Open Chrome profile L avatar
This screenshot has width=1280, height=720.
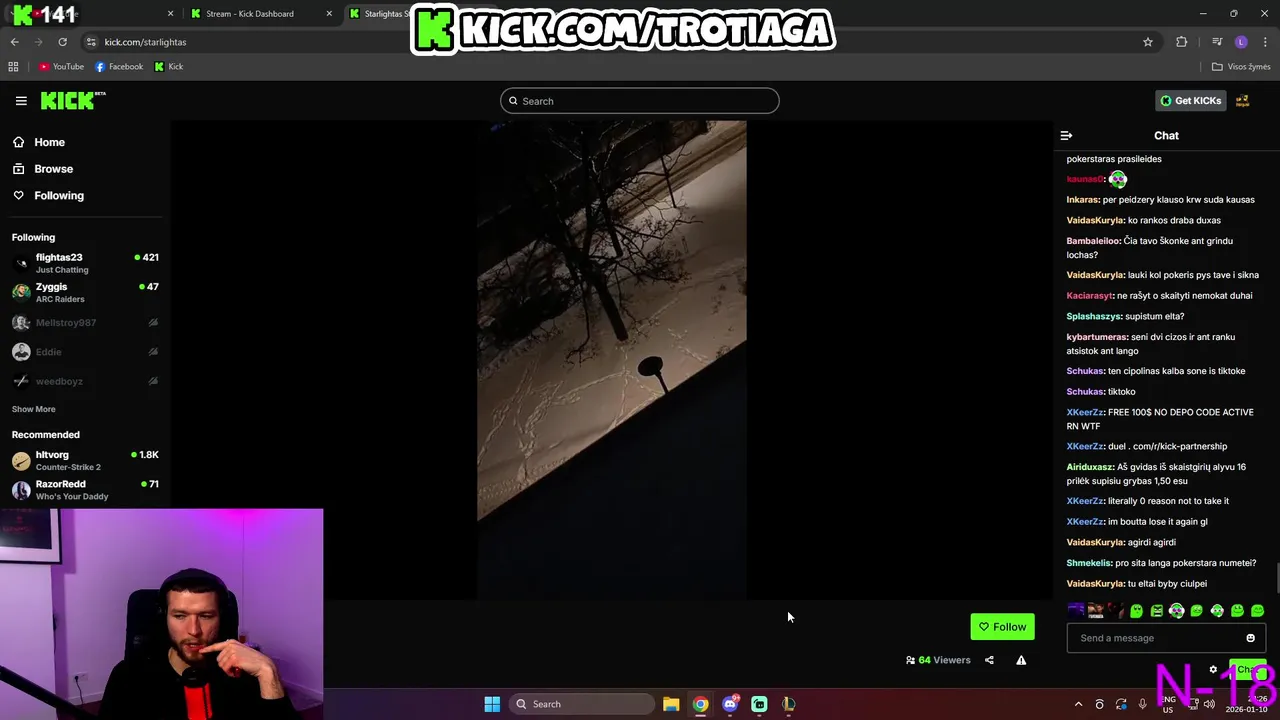click(1241, 42)
